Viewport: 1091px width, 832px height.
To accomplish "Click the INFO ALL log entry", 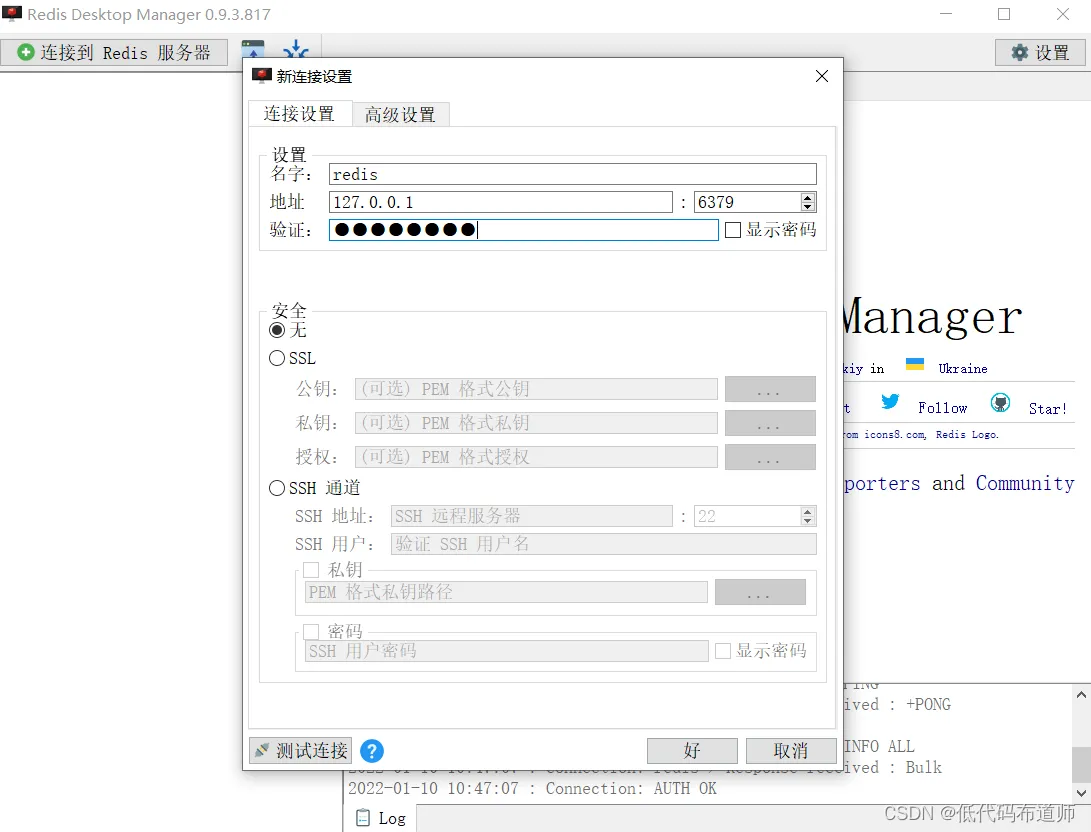I will pos(879,746).
